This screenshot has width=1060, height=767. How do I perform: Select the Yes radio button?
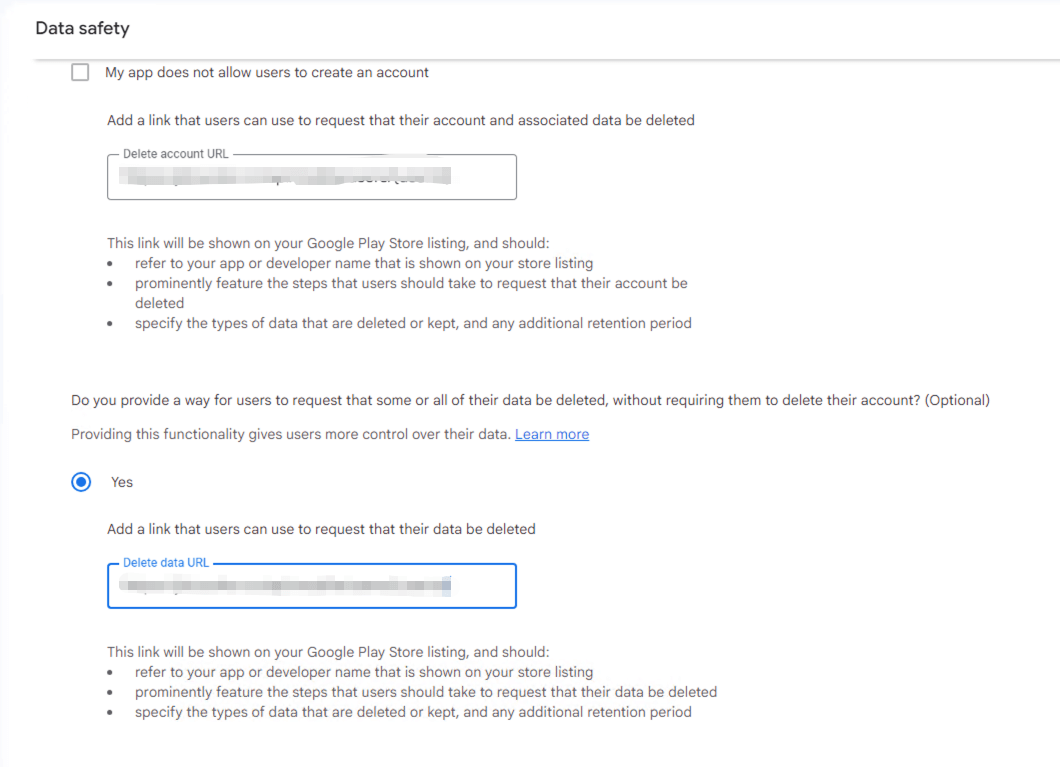[81, 482]
